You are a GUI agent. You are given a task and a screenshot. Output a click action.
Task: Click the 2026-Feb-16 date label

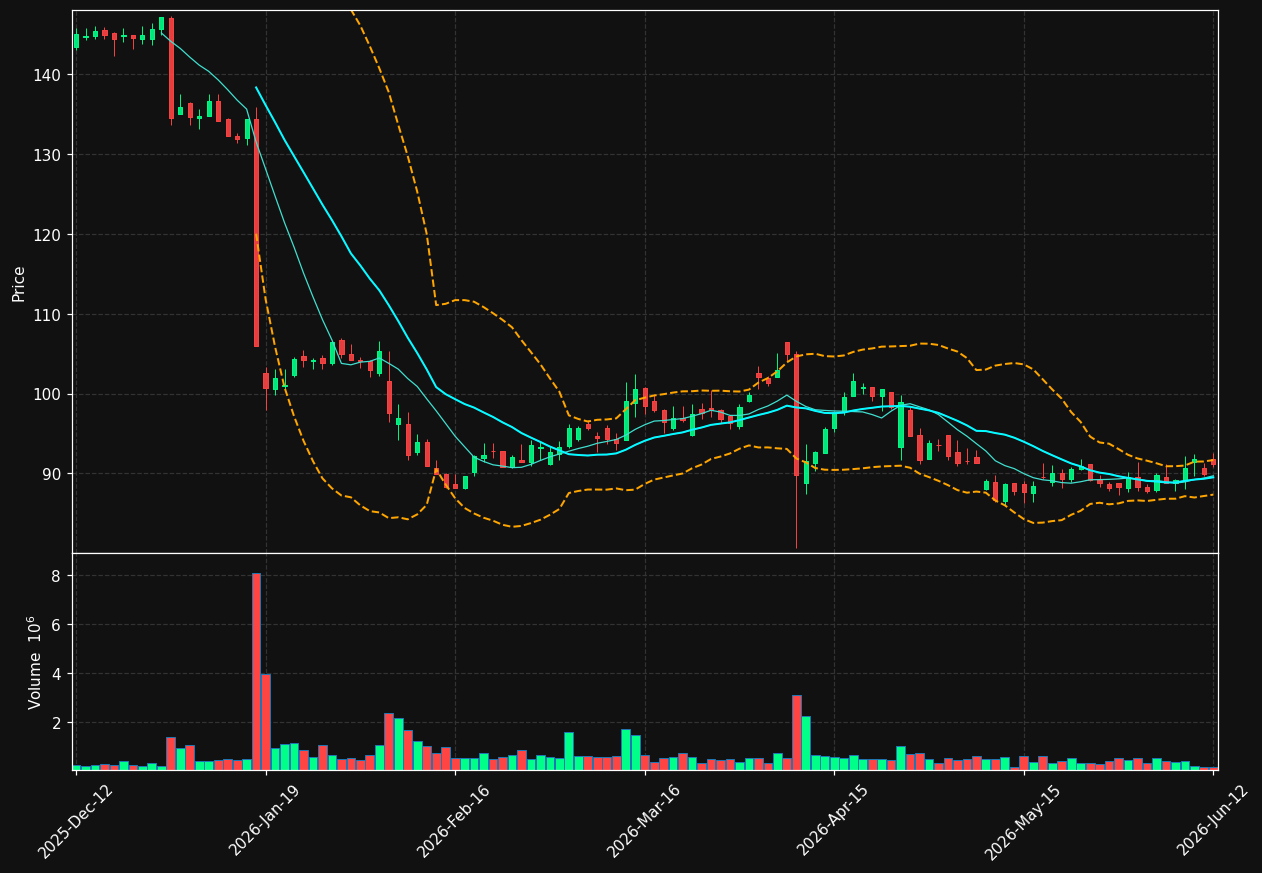point(454,821)
